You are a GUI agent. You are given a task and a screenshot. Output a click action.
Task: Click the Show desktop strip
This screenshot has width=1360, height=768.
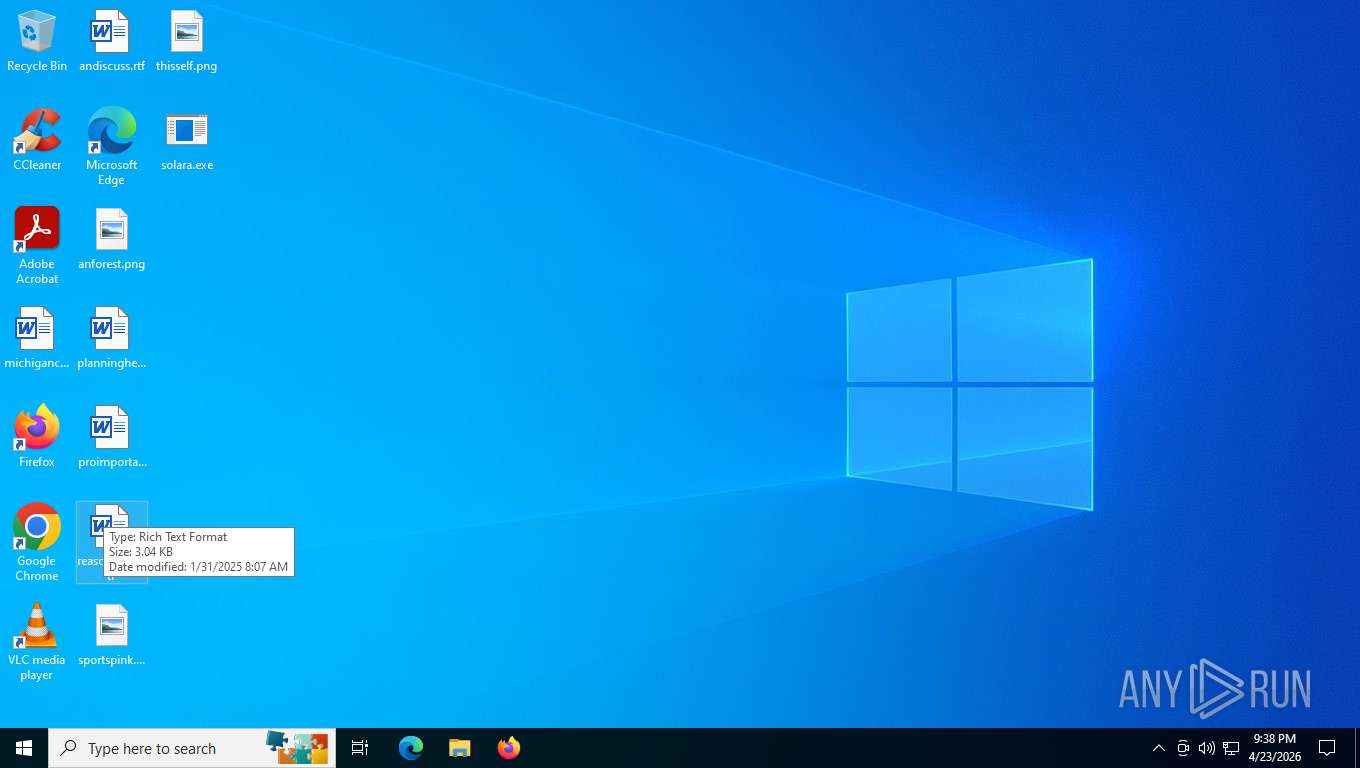tap(1357, 748)
